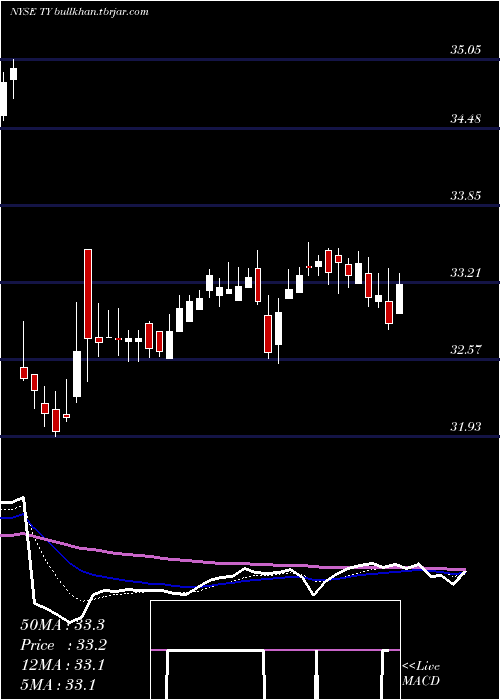This screenshot has width=500, height=700.
Task: Click the 50MA : 33.3 indicator value
Action: pyautogui.click(x=63, y=625)
